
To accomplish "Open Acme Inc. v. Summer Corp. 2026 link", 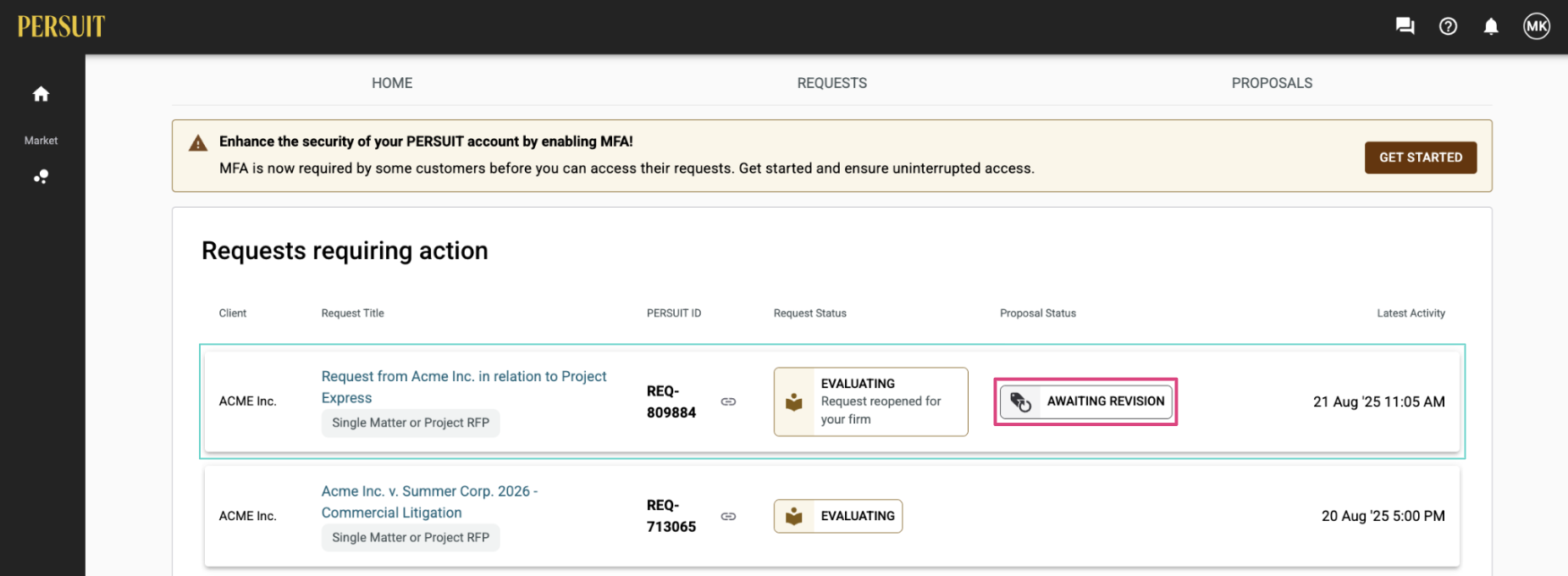I will (429, 501).
